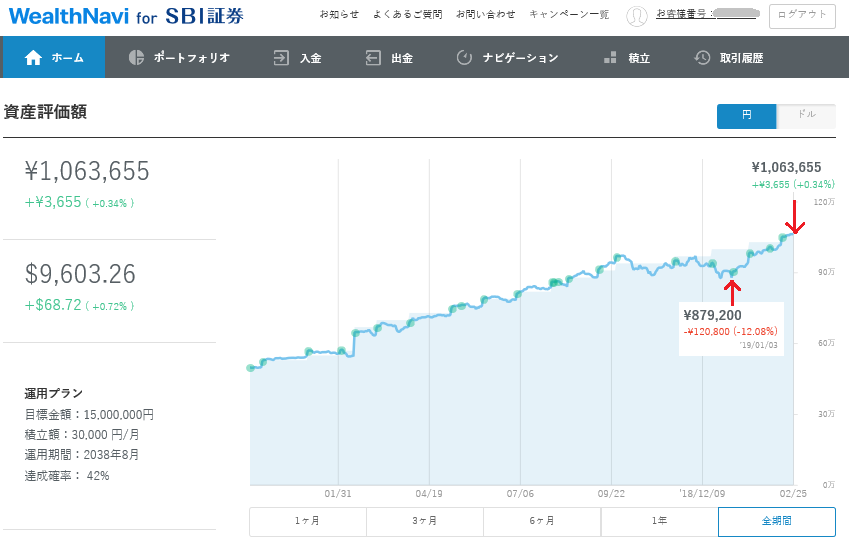Viewport: 849px width, 555px height.
Task: Click the customer profile avatar icon
Action: point(636,16)
